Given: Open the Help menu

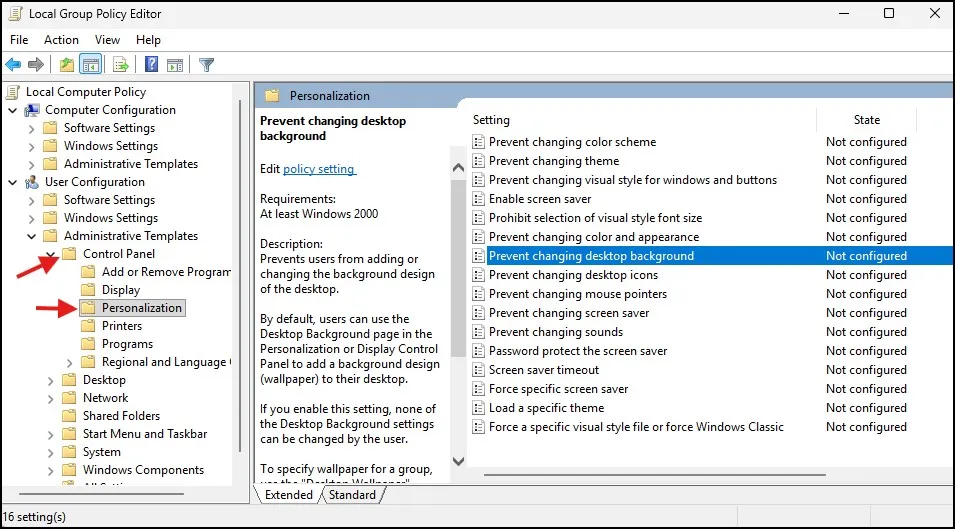Looking at the screenshot, I should [x=148, y=40].
